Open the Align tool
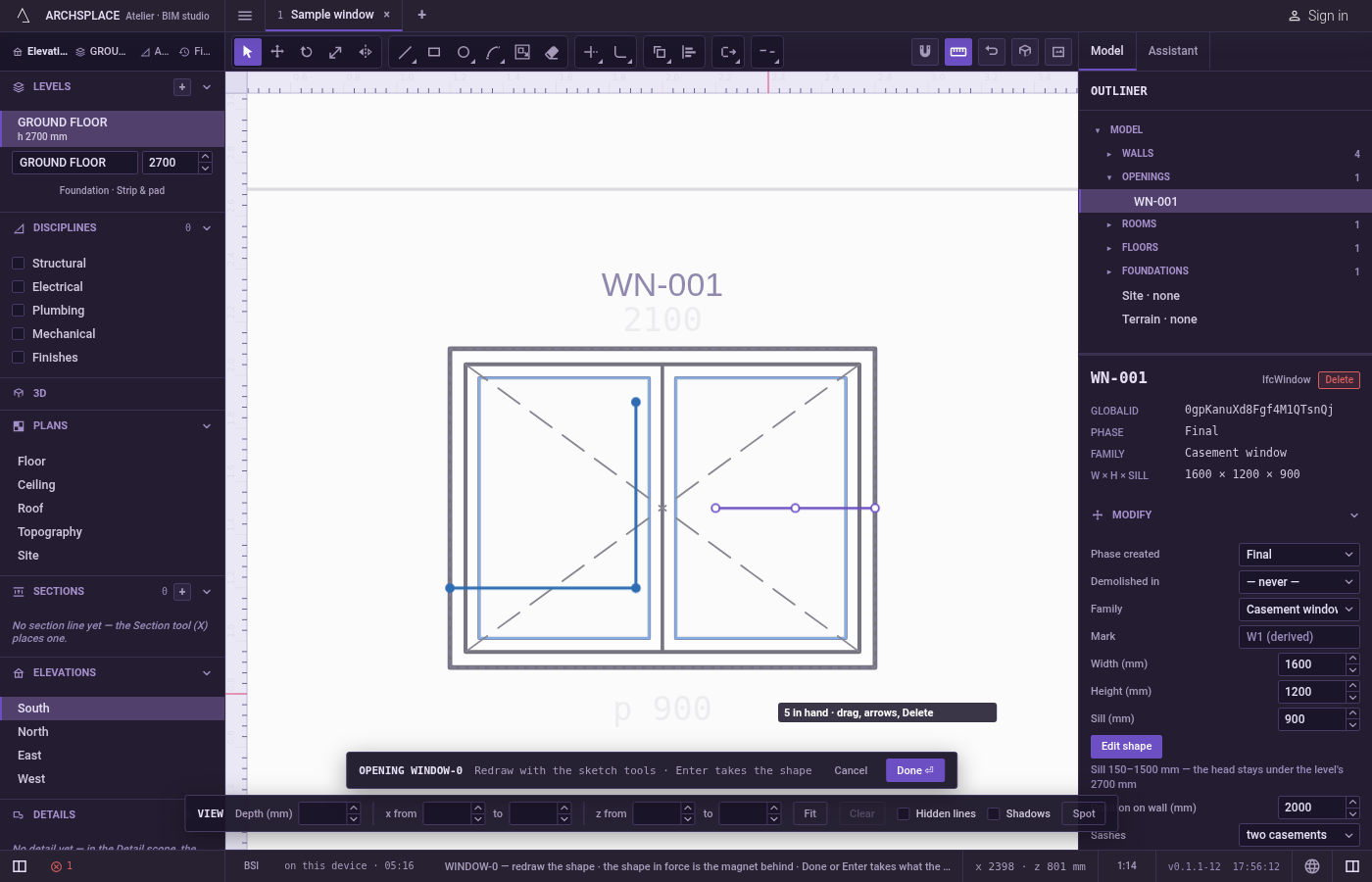1372x882 pixels. click(689, 52)
